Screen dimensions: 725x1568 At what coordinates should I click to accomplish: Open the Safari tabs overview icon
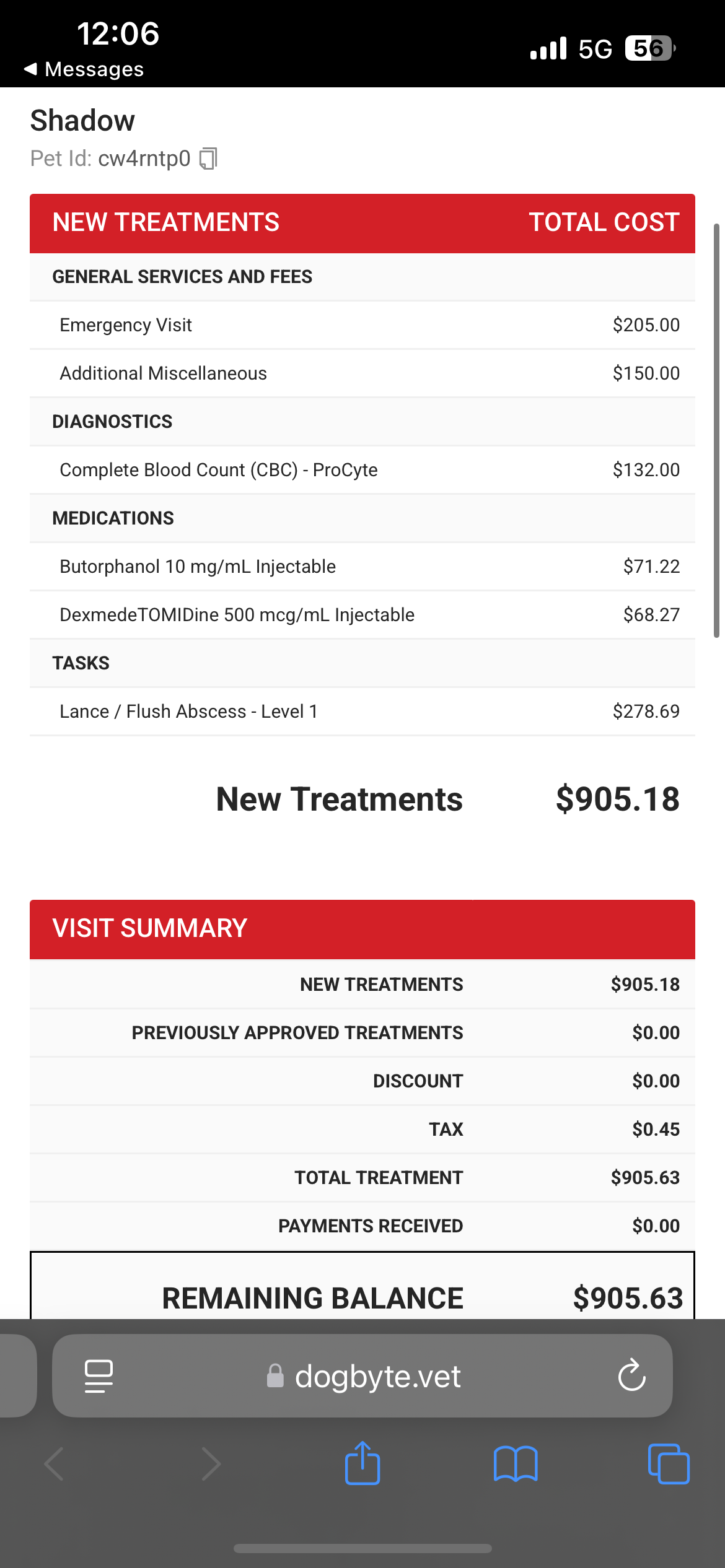click(x=668, y=1464)
